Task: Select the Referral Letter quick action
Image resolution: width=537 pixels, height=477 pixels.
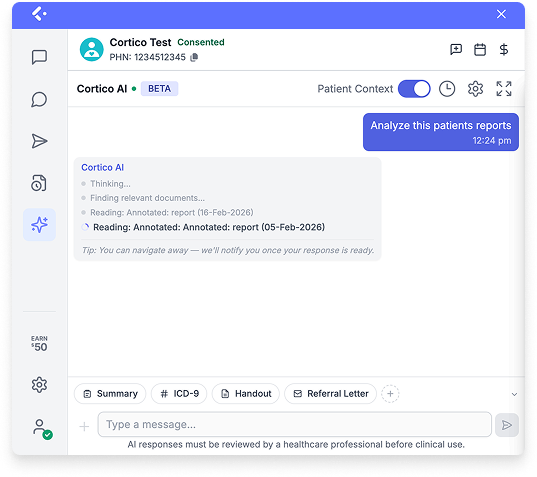Action: 330,394
